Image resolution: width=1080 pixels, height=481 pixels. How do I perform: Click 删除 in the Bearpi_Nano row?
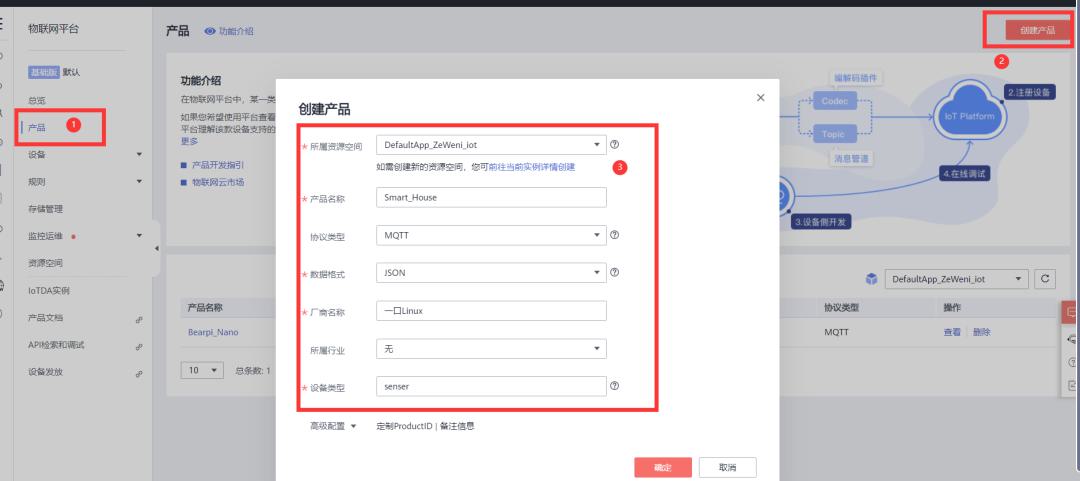tap(982, 332)
